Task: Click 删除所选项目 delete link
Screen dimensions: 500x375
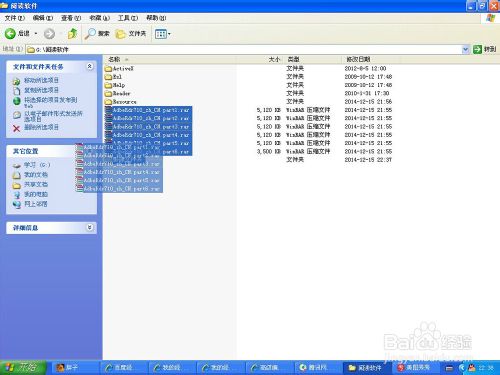Action: point(41,127)
